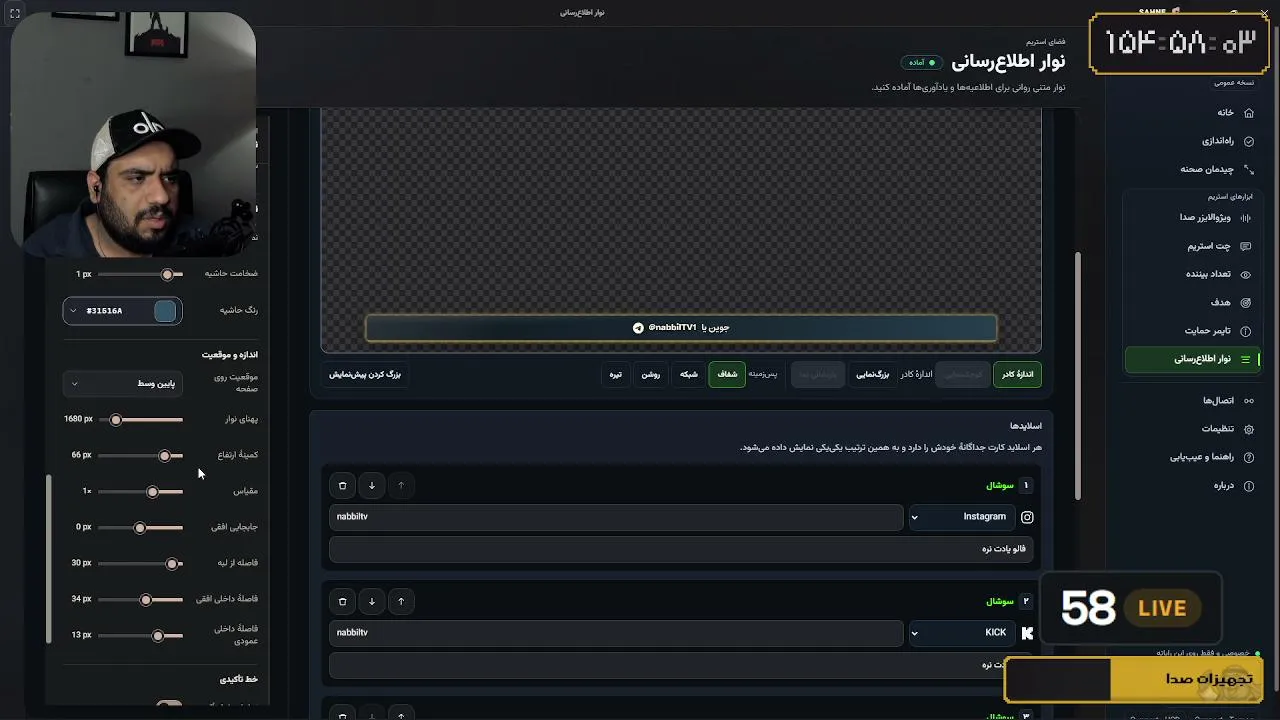Click the پهنای نوار bar width slider
The height and width of the screenshot is (720, 1280).
tap(140, 420)
